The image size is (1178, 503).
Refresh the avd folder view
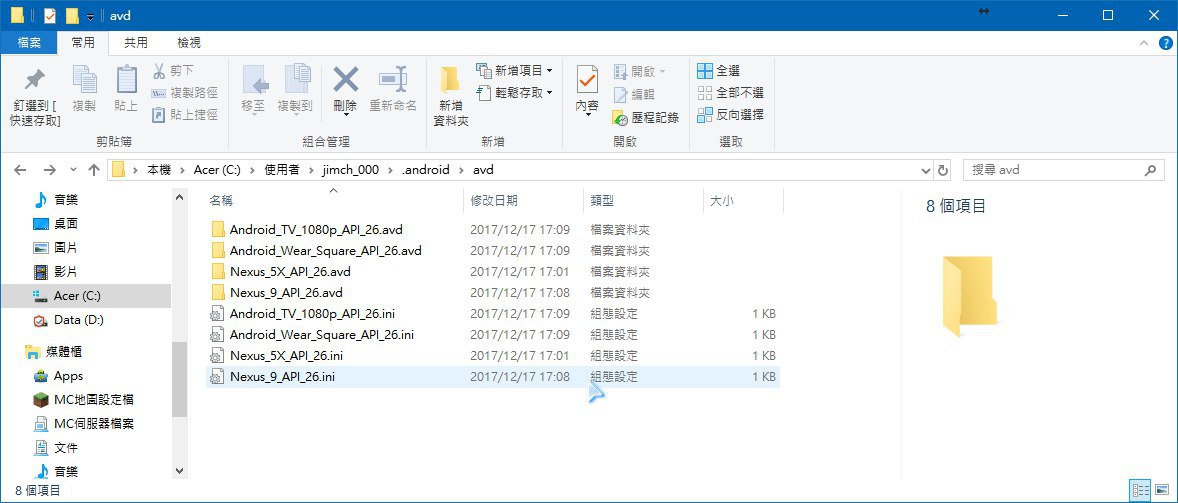click(x=944, y=170)
